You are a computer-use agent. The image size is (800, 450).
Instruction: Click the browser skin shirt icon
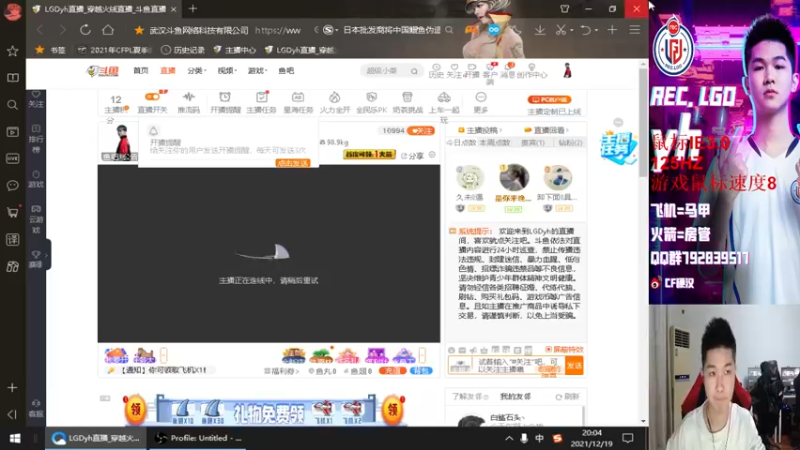pos(564,9)
